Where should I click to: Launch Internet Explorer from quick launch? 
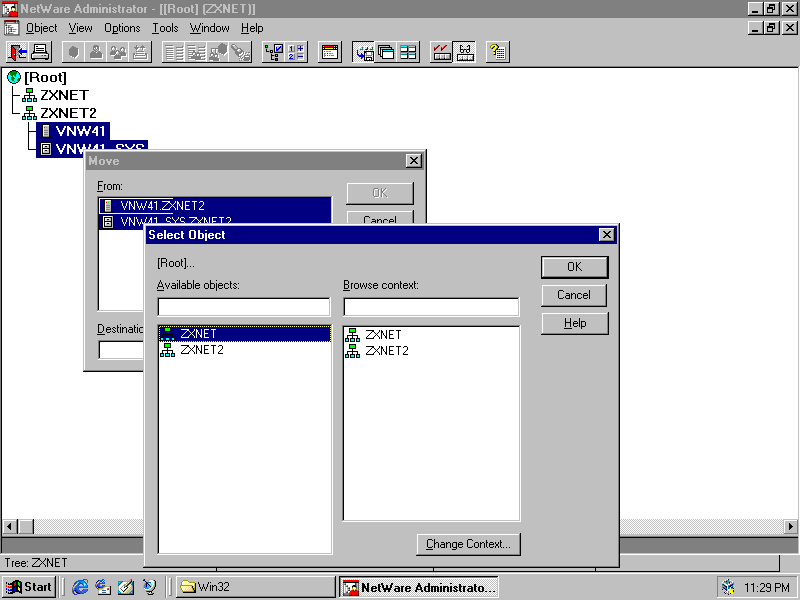click(80, 587)
